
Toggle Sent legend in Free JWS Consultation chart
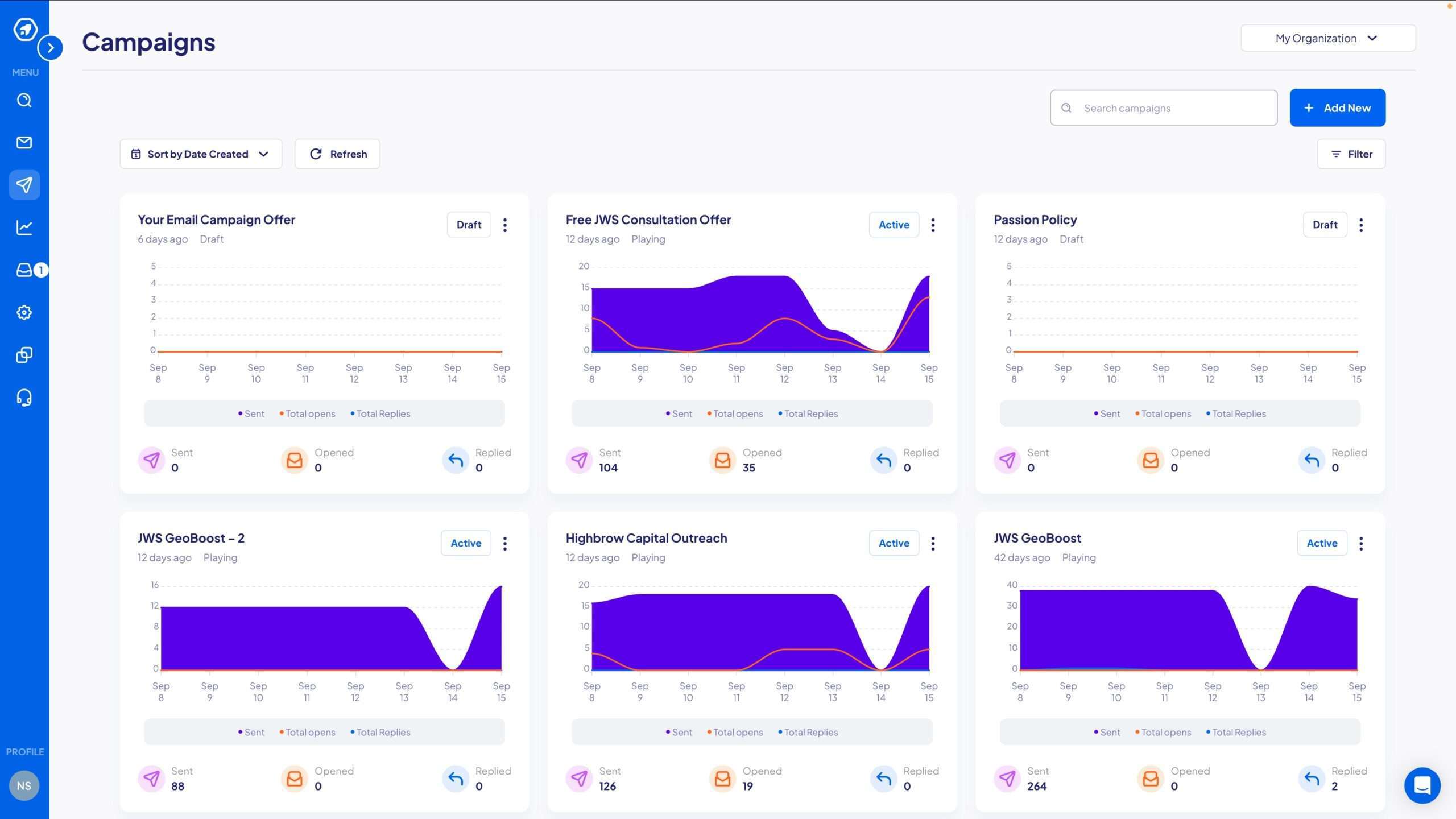tap(679, 413)
